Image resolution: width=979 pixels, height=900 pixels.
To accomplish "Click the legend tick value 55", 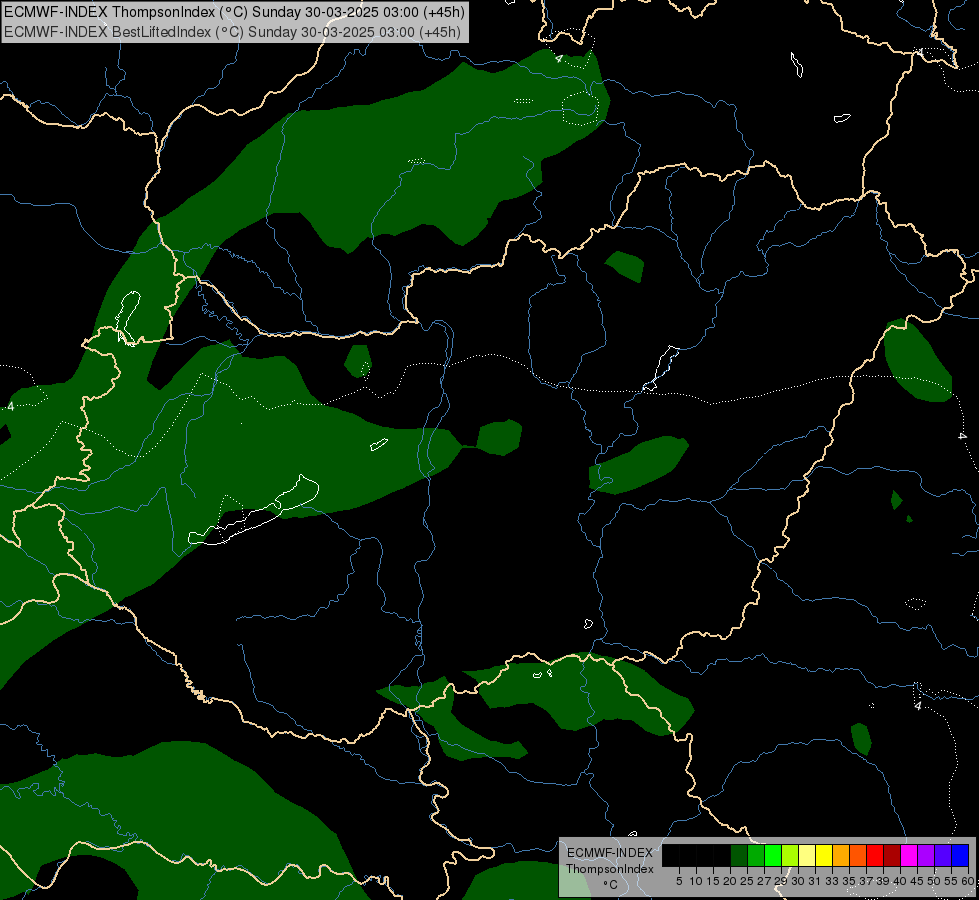I will point(952,881).
